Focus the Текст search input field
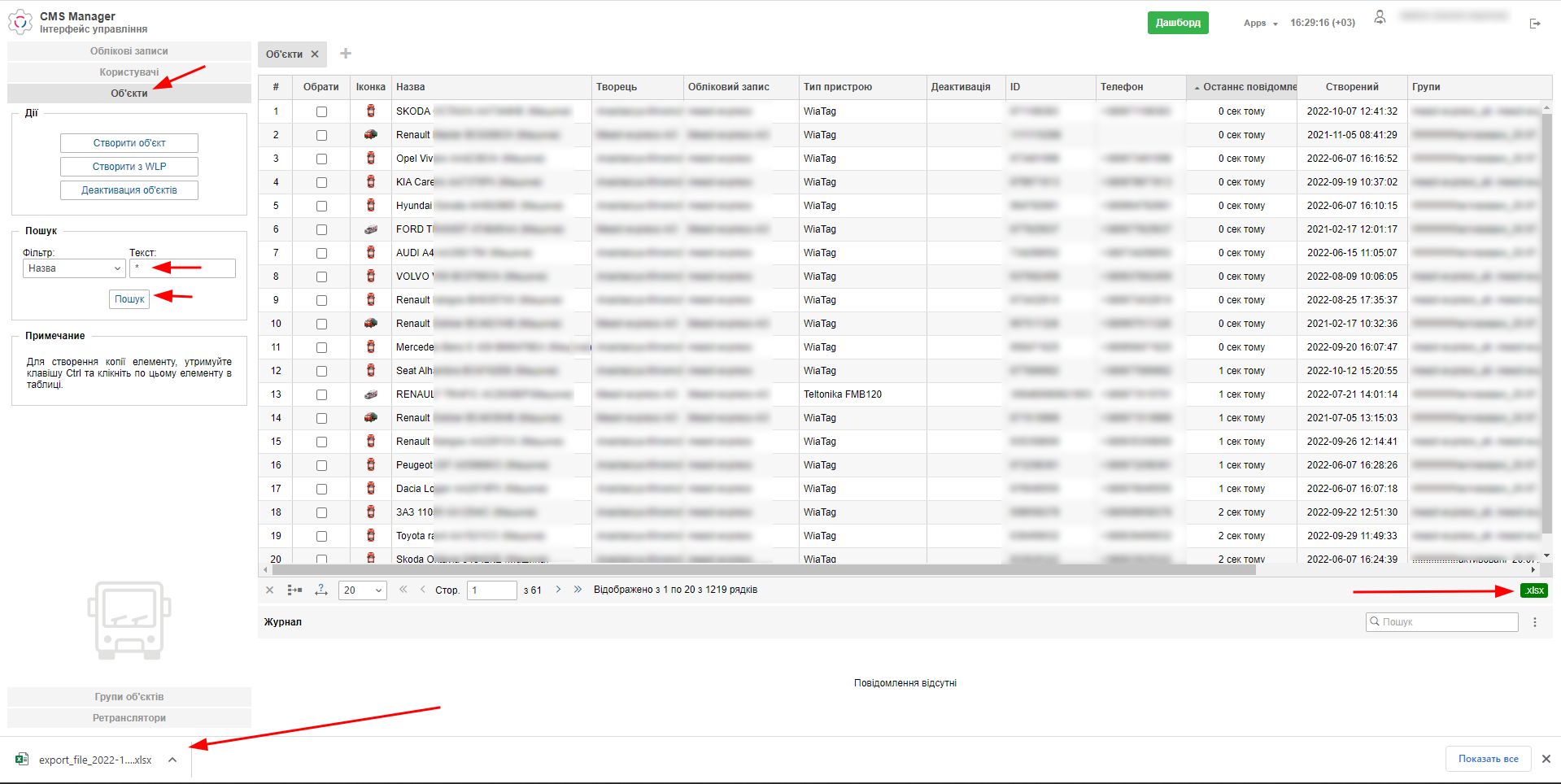Image resolution: width=1561 pixels, height=784 pixels. pos(182,268)
